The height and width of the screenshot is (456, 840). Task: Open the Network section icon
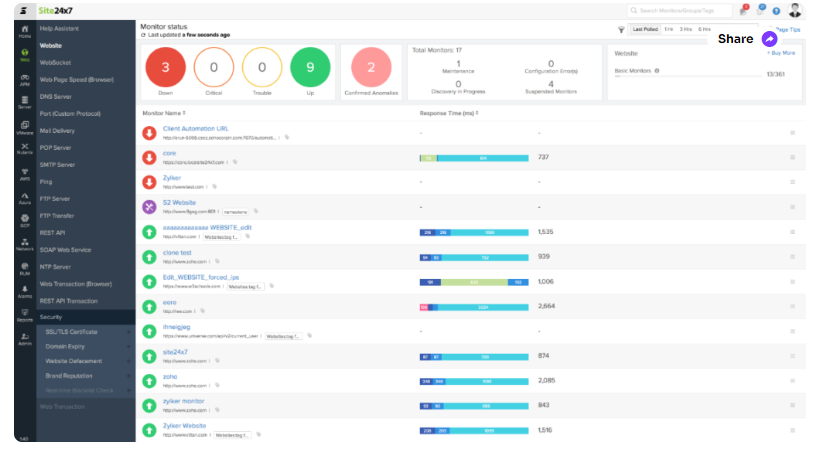click(x=25, y=244)
